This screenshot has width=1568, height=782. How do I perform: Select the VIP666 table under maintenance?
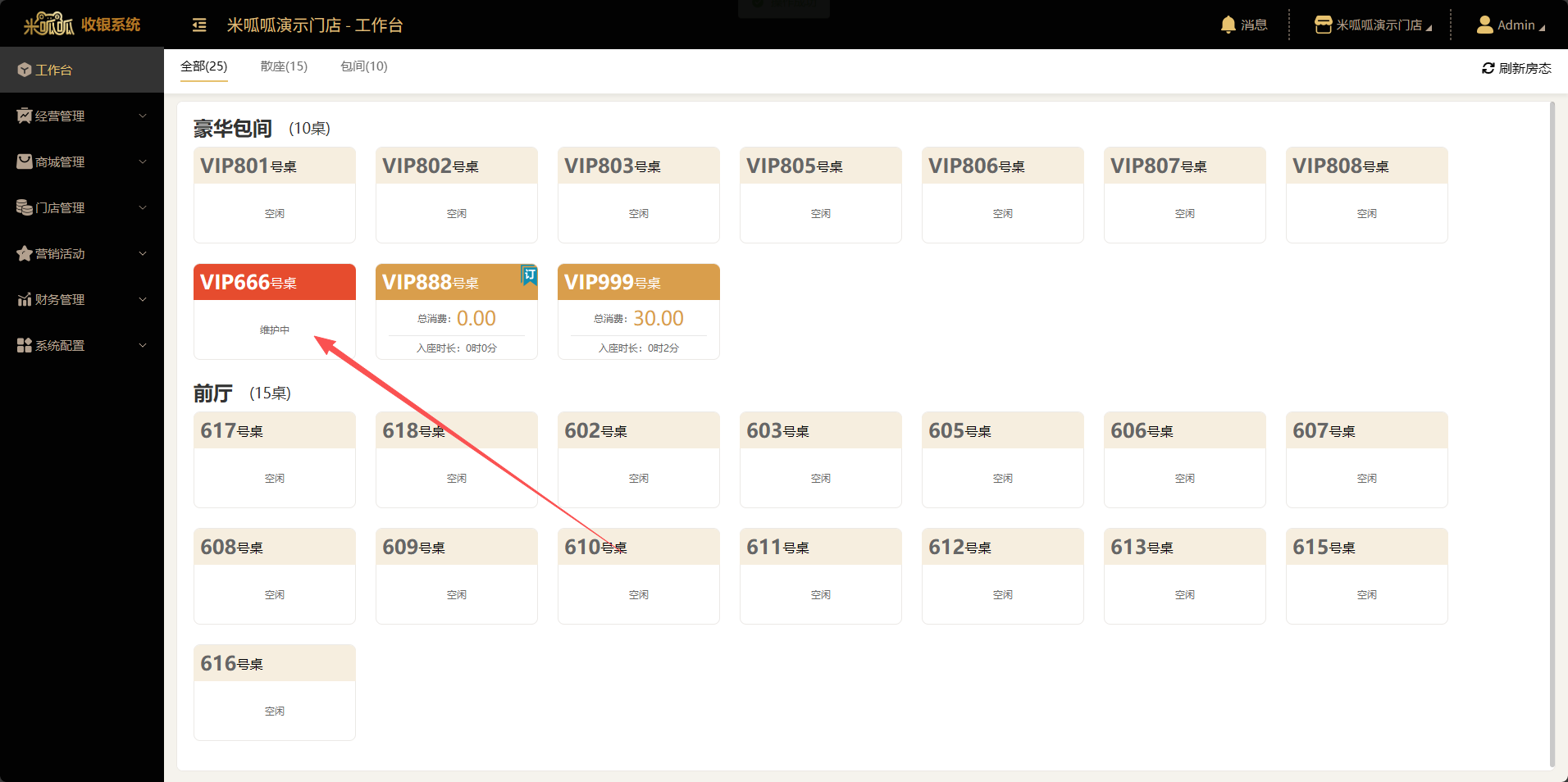(x=274, y=311)
